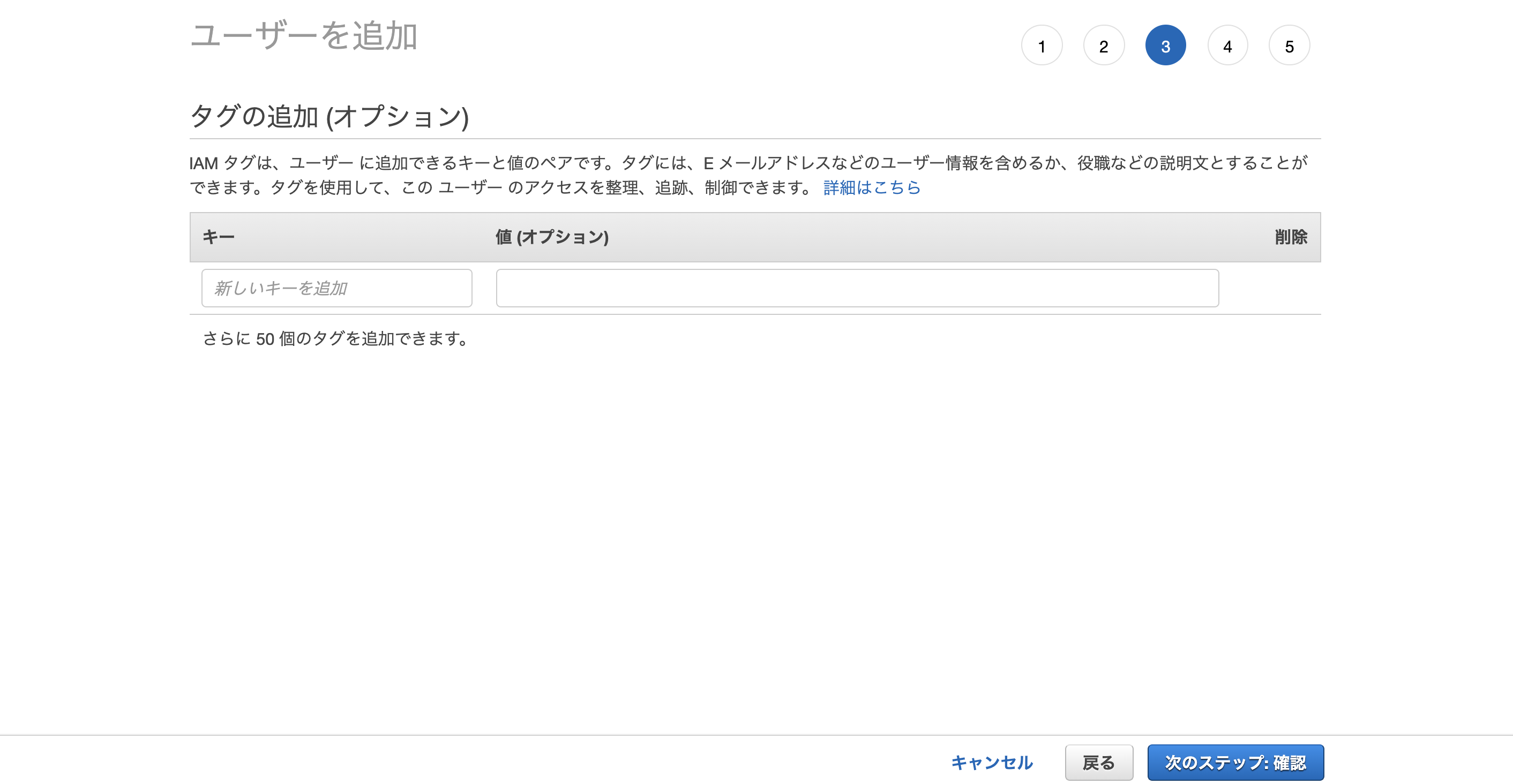Click the キー column header

pyautogui.click(x=218, y=237)
